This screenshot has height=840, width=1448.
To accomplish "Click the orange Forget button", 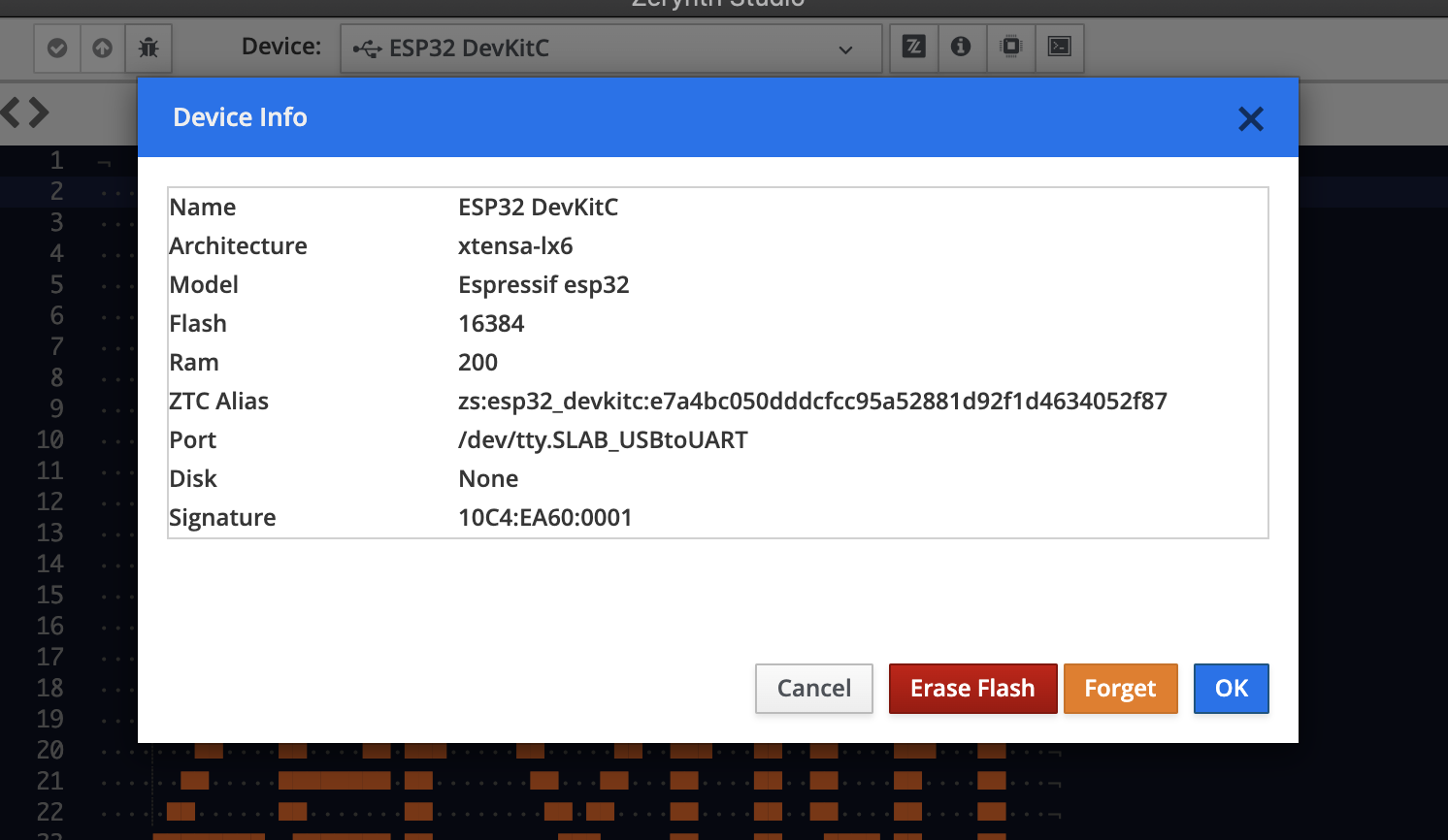I will [x=1120, y=689].
